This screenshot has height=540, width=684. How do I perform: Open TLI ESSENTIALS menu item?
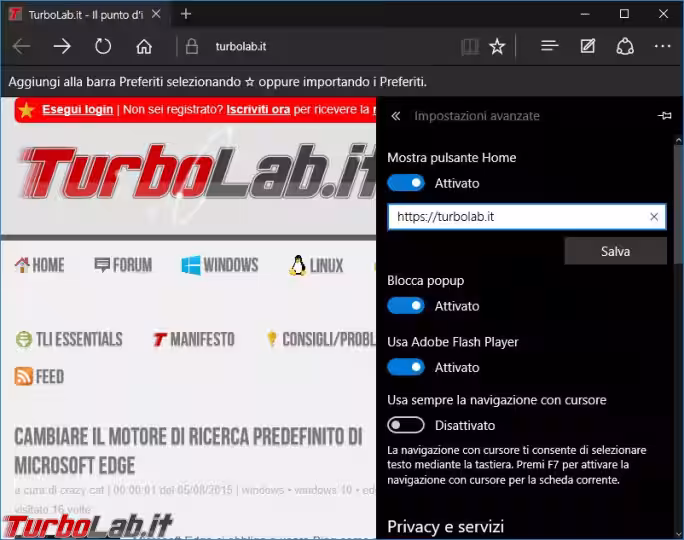69,339
